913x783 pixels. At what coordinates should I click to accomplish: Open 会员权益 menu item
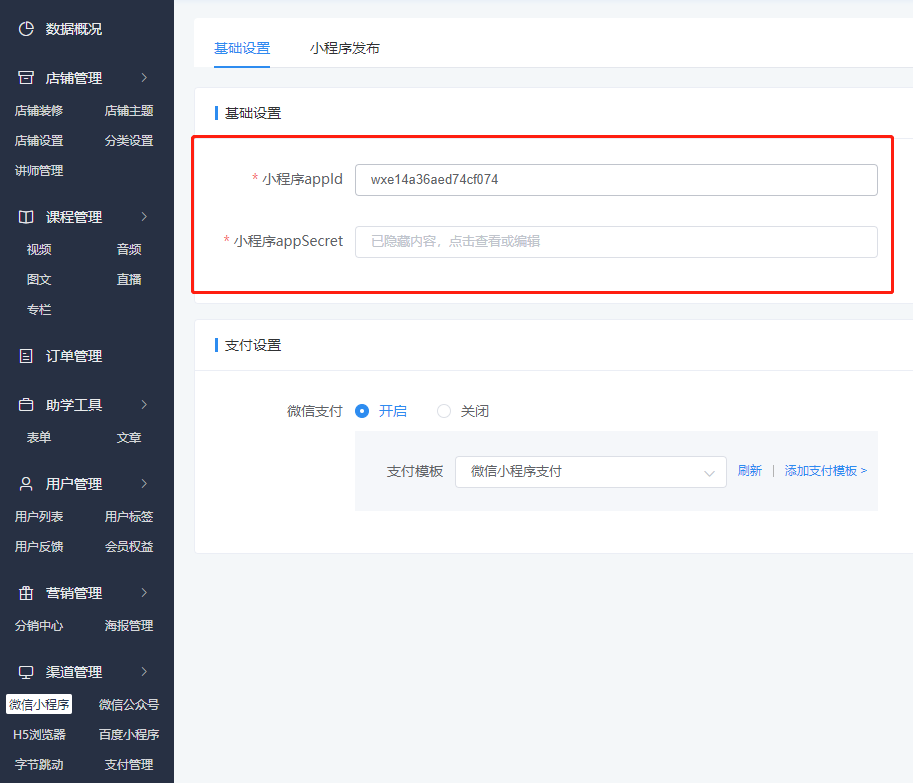[129, 547]
